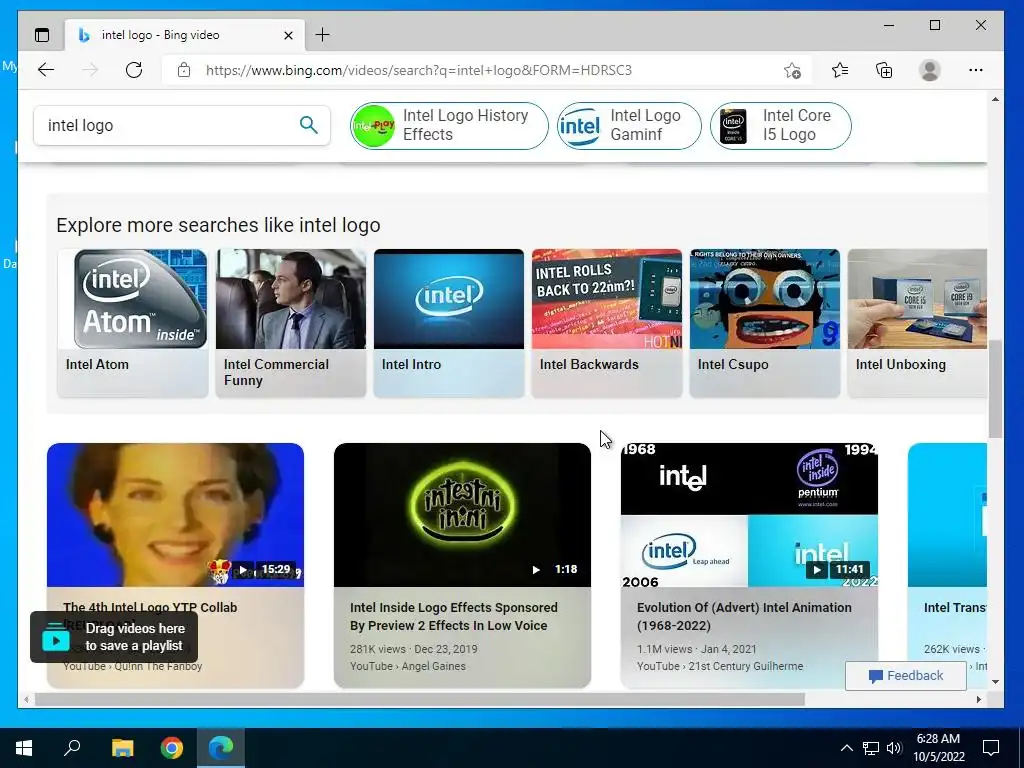Select the Intel Logo History Effects suggestion
1024x768 pixels.
tap(449, 125)
